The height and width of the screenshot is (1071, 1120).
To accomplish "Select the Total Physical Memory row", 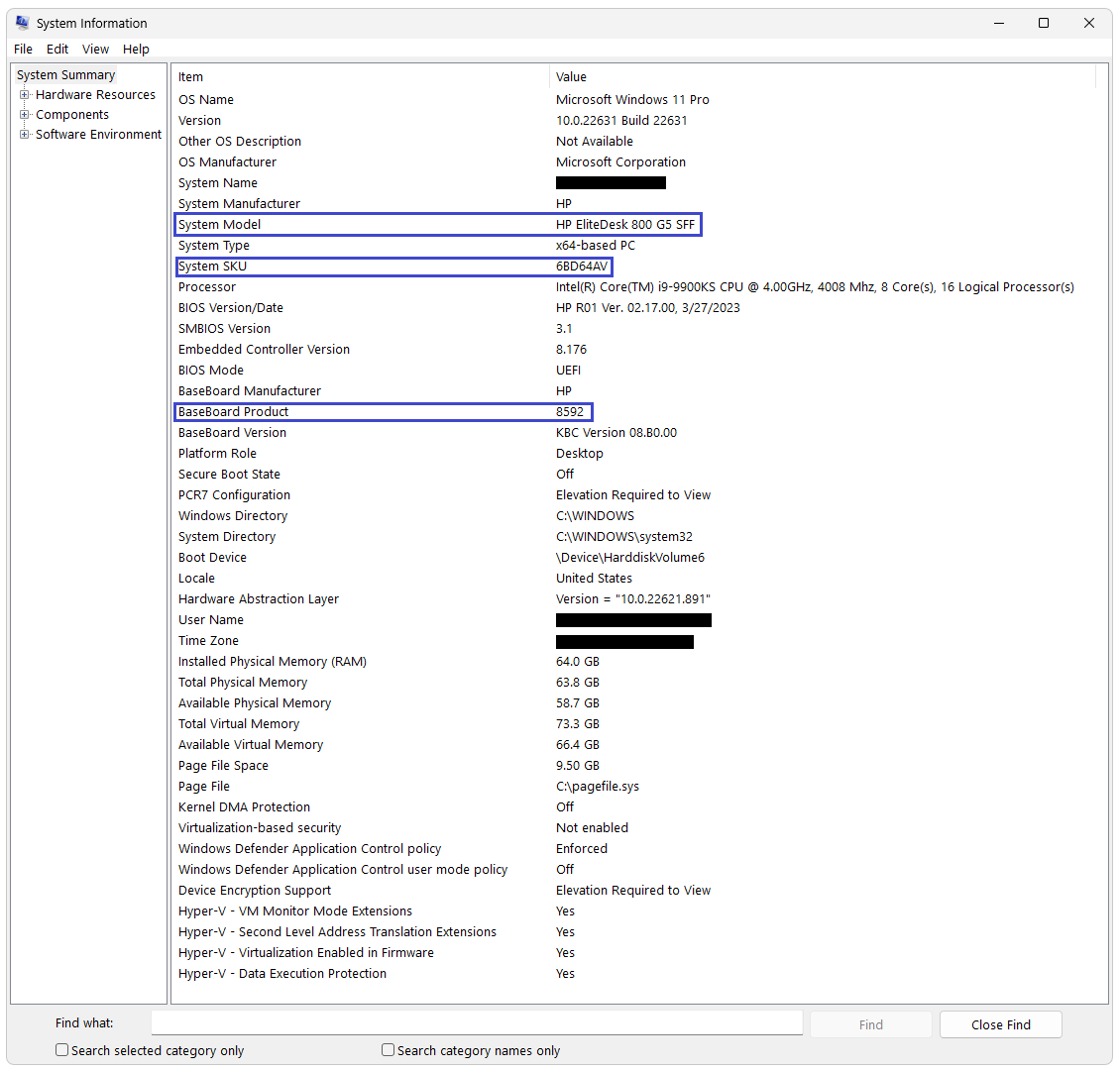I will coord(633,682).
